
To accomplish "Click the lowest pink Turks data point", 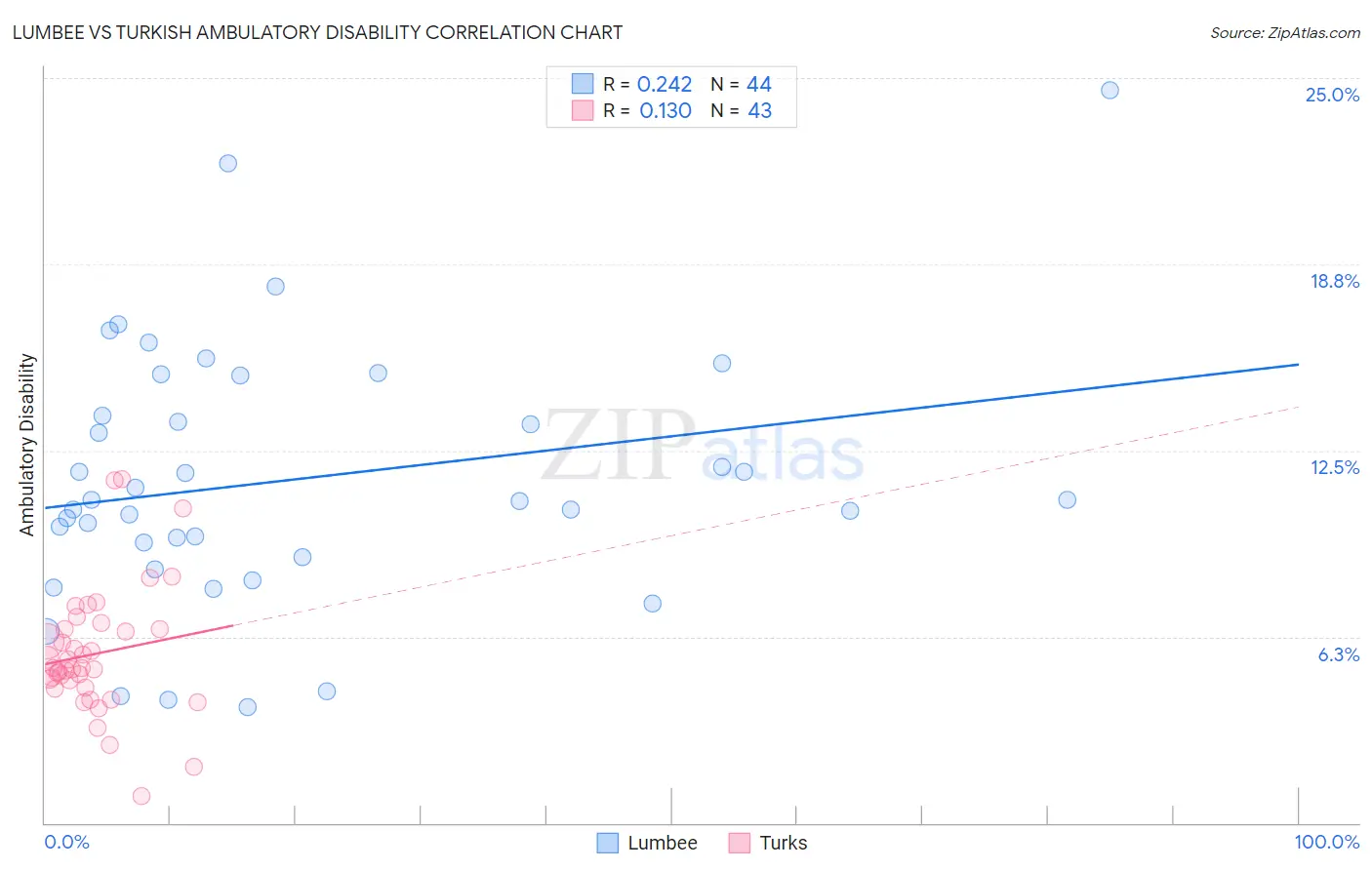I will click(141, 796).
